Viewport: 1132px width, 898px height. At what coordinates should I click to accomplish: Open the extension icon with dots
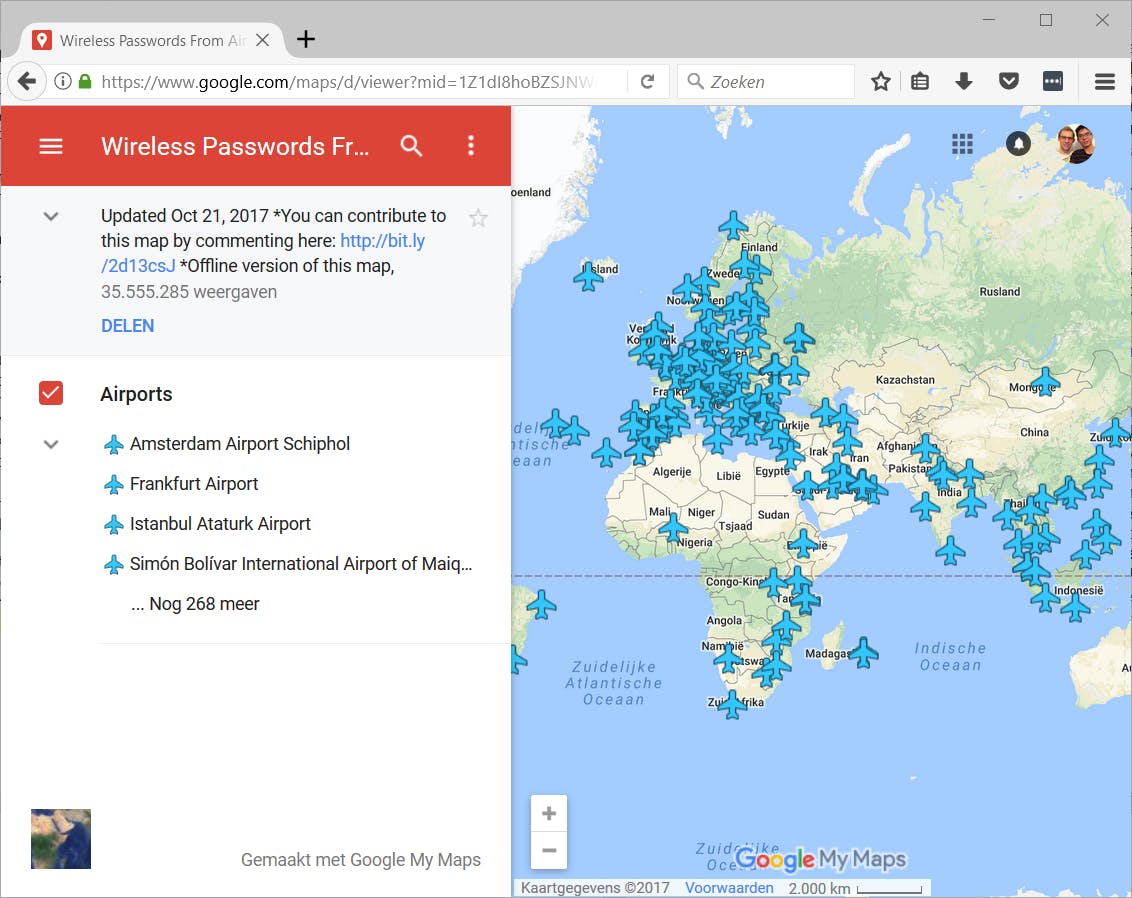pyautogui.click(x=1053, y=82)
